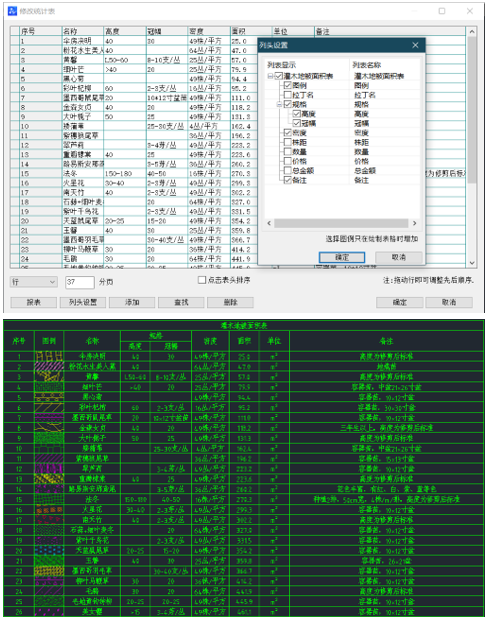Click the 分页 number field showing 37
490x621 pixels.
(80, 282)
